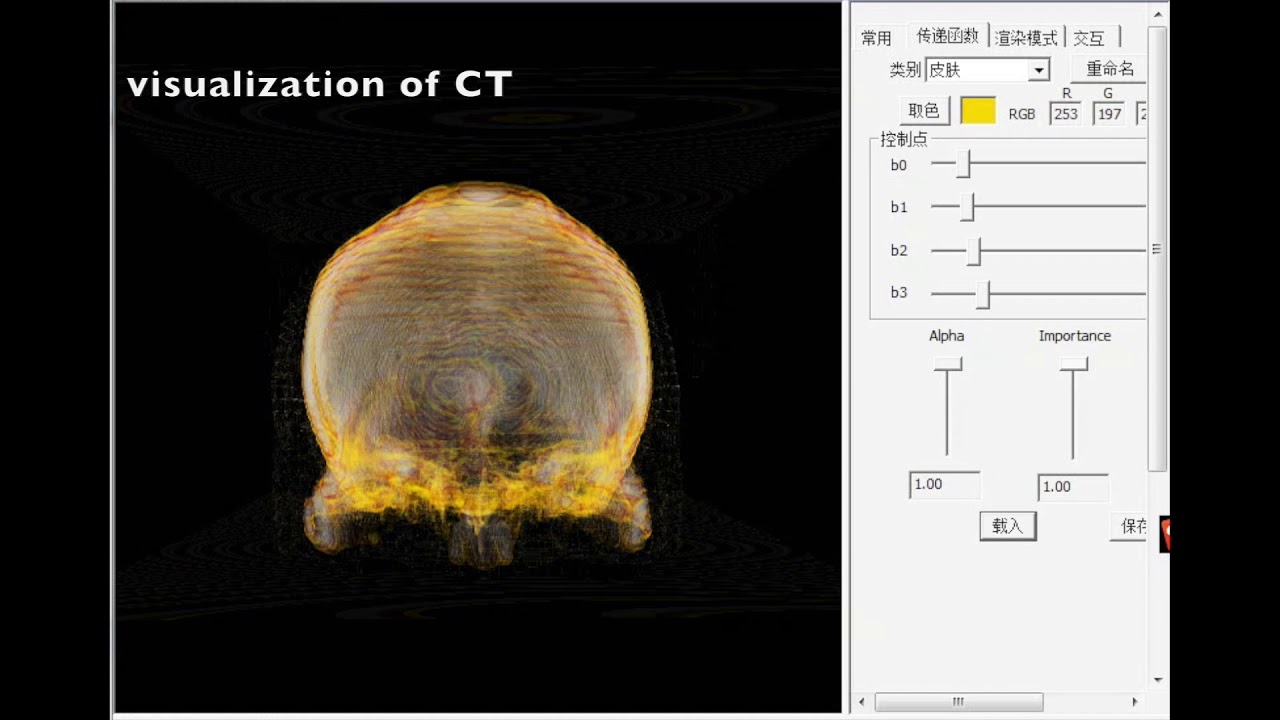The image size is (1280, 720).
Task: Click the panel vertical scrollbar down arrow
Action: 1158,680
